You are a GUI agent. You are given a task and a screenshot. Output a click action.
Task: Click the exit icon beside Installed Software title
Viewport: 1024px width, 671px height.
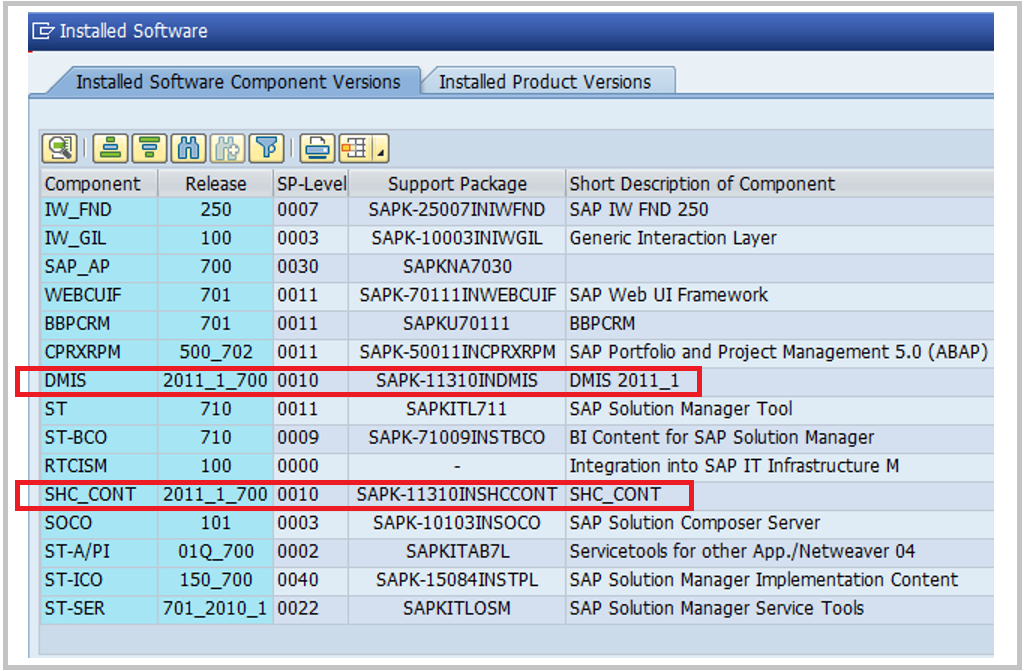[x=43, y=30]
